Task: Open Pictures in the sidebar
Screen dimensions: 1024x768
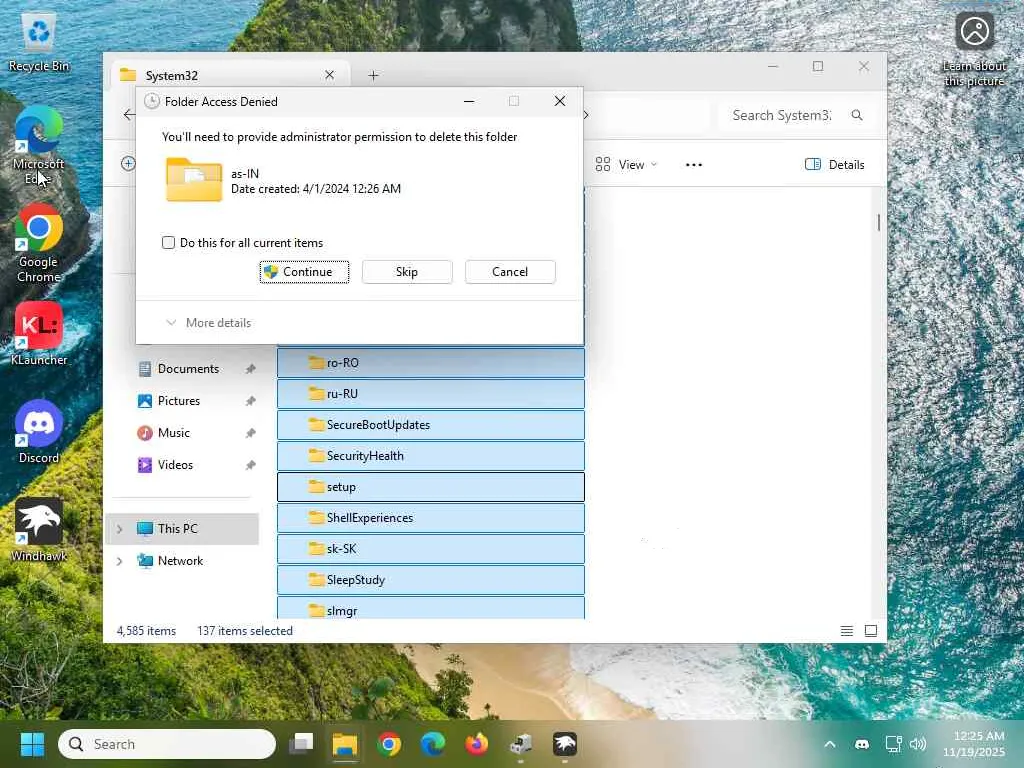Action: point(179,400)
